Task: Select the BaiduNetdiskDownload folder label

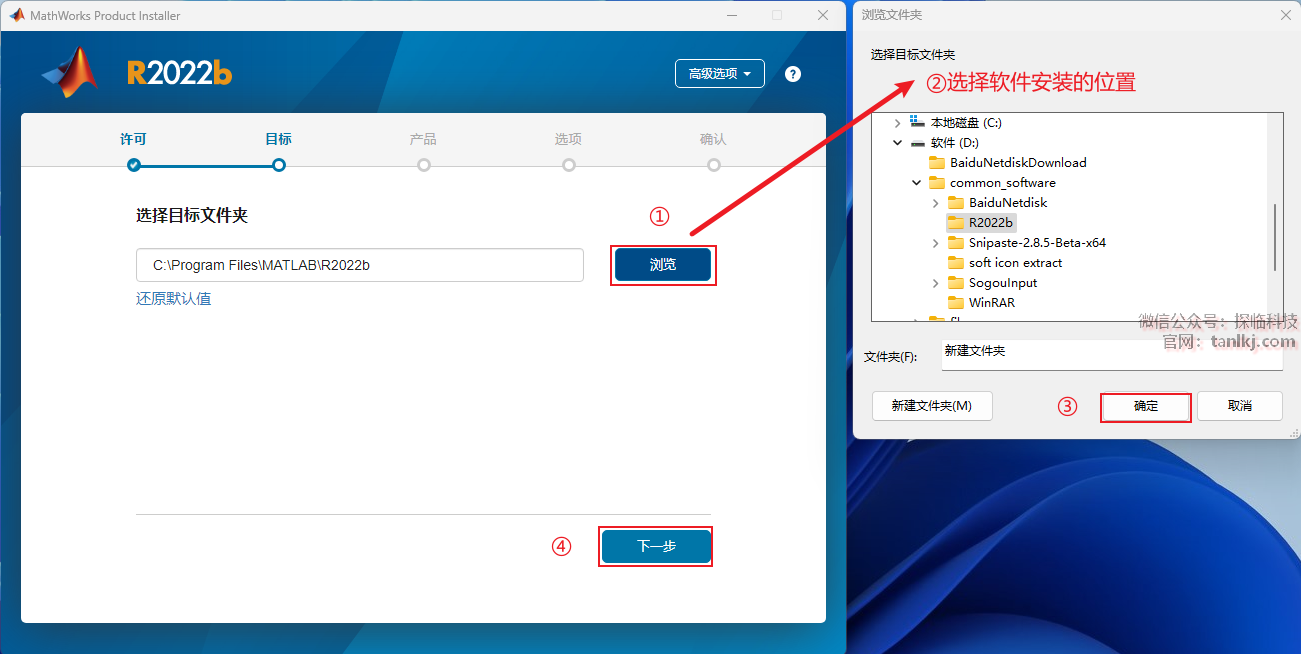Action: click(x=1018, y=163)
